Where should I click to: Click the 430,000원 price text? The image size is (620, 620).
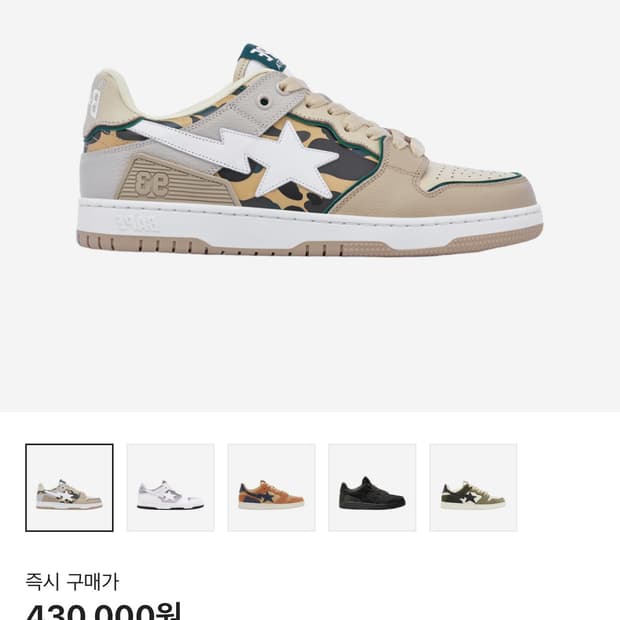point(104,611)
